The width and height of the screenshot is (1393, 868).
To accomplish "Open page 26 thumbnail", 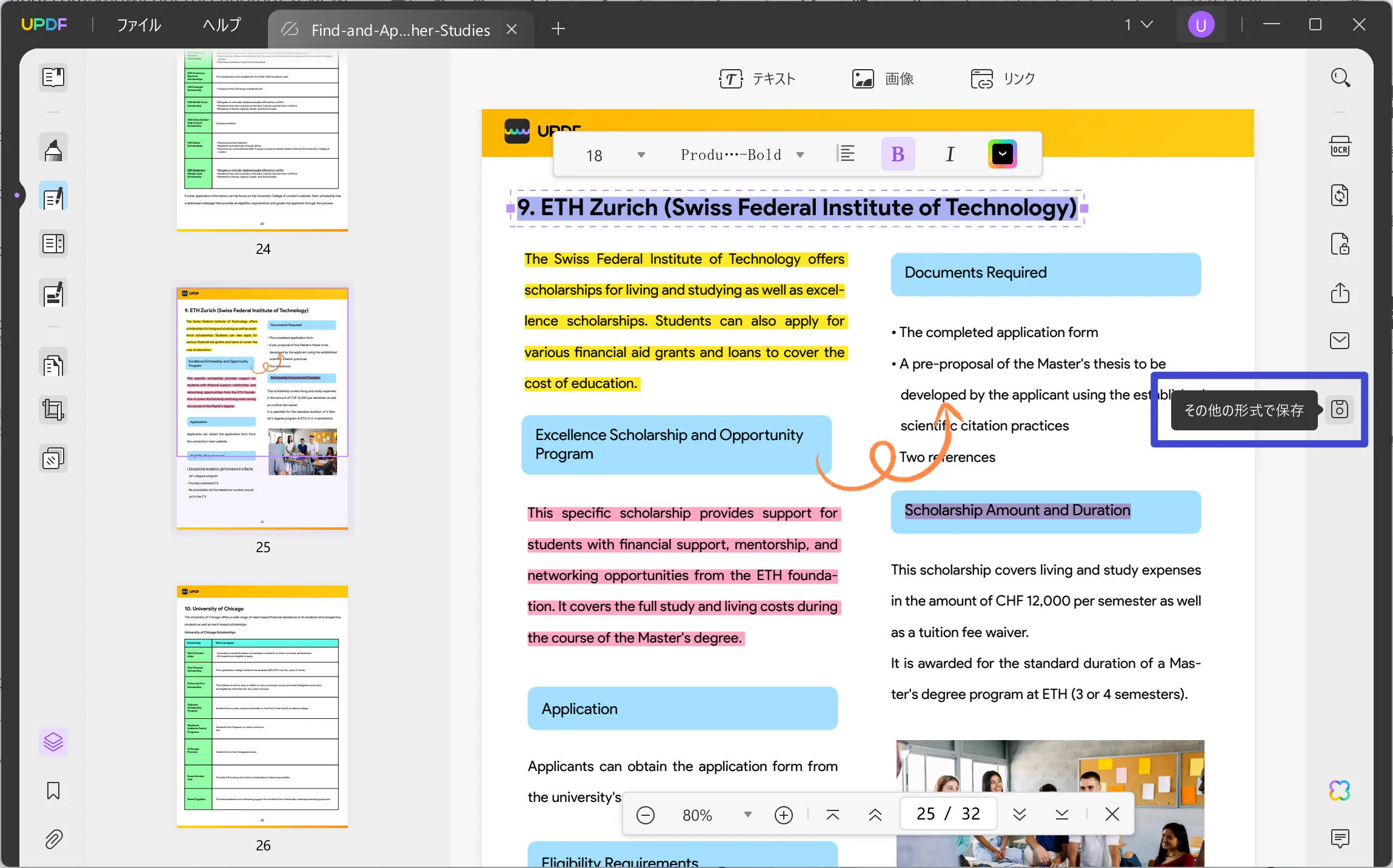I will pyautogui.click(x=262, y=707).
